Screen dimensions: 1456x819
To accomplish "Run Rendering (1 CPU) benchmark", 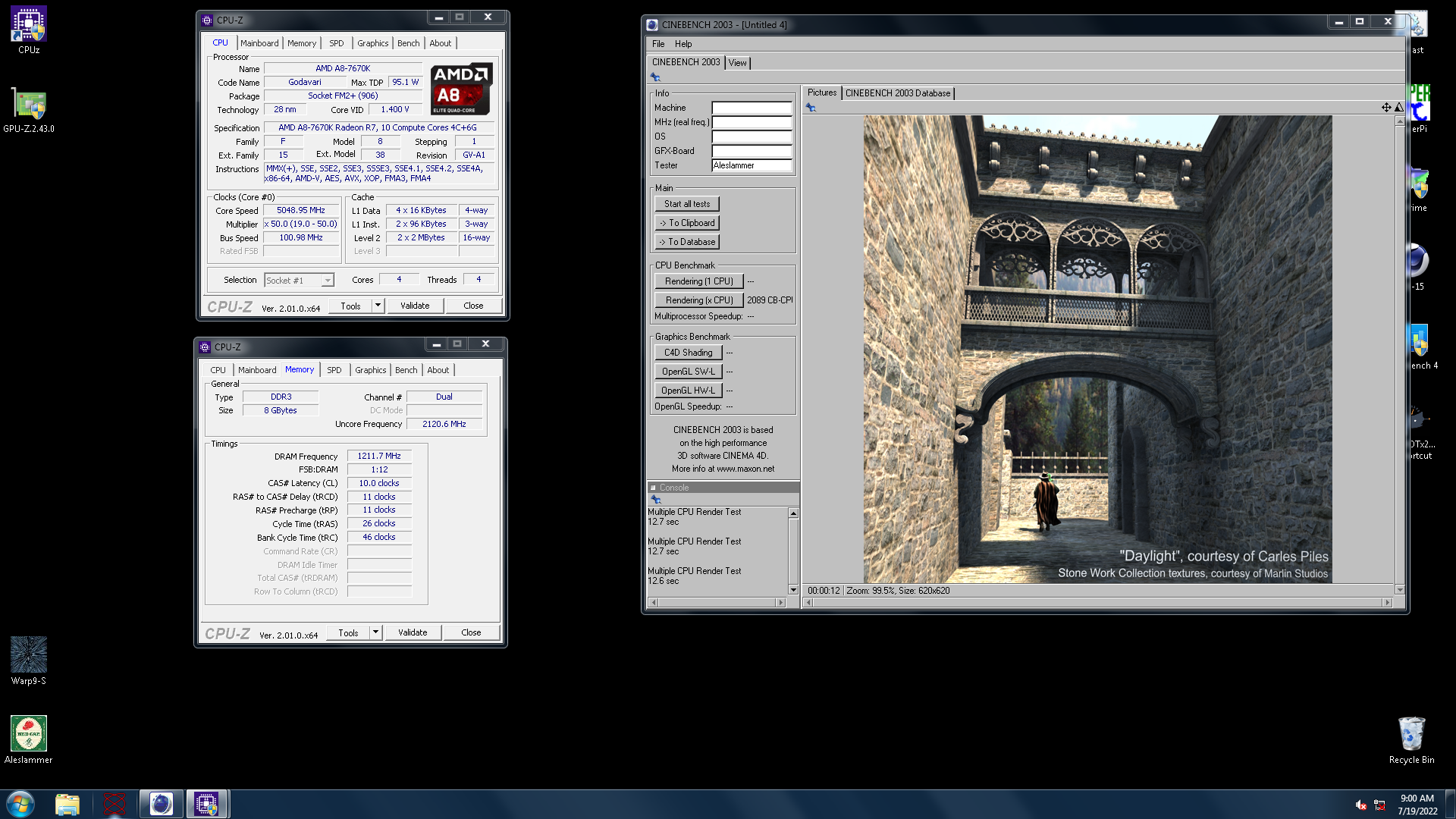I will [698, 281].
